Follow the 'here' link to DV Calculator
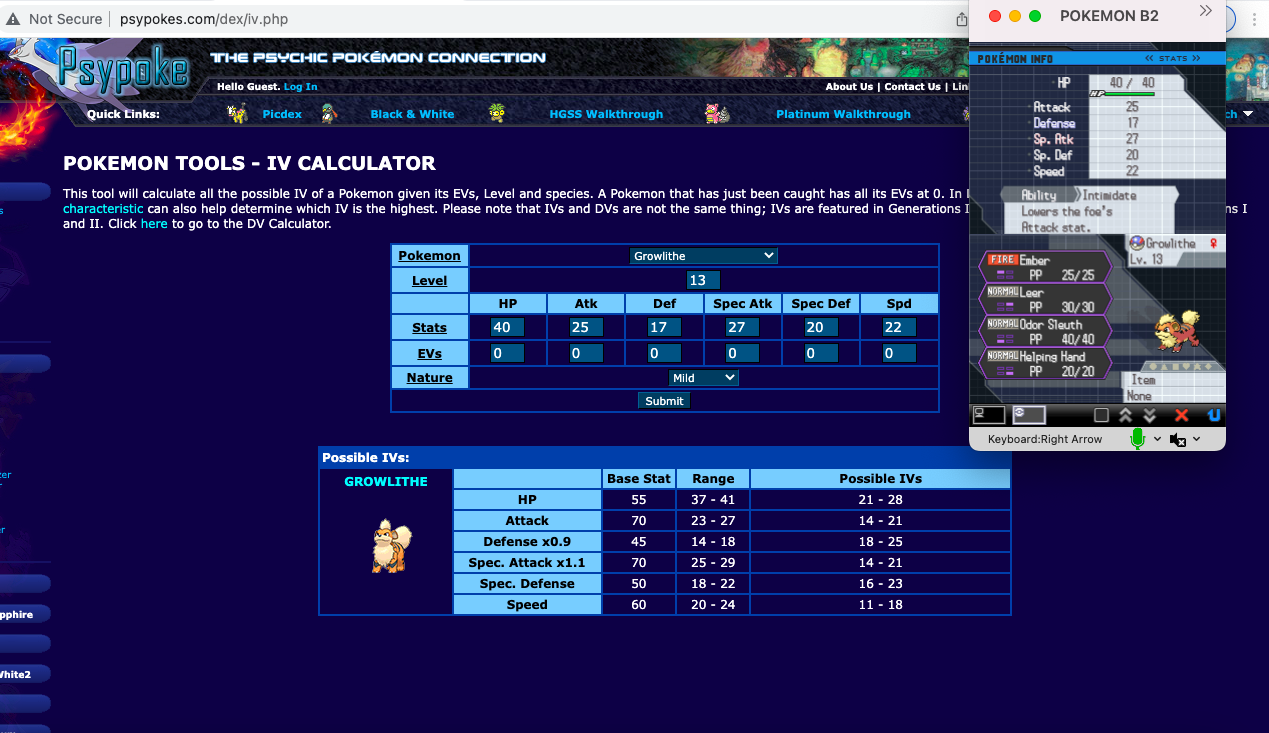This screenshot has height=733, width=1269. (154, 224)
